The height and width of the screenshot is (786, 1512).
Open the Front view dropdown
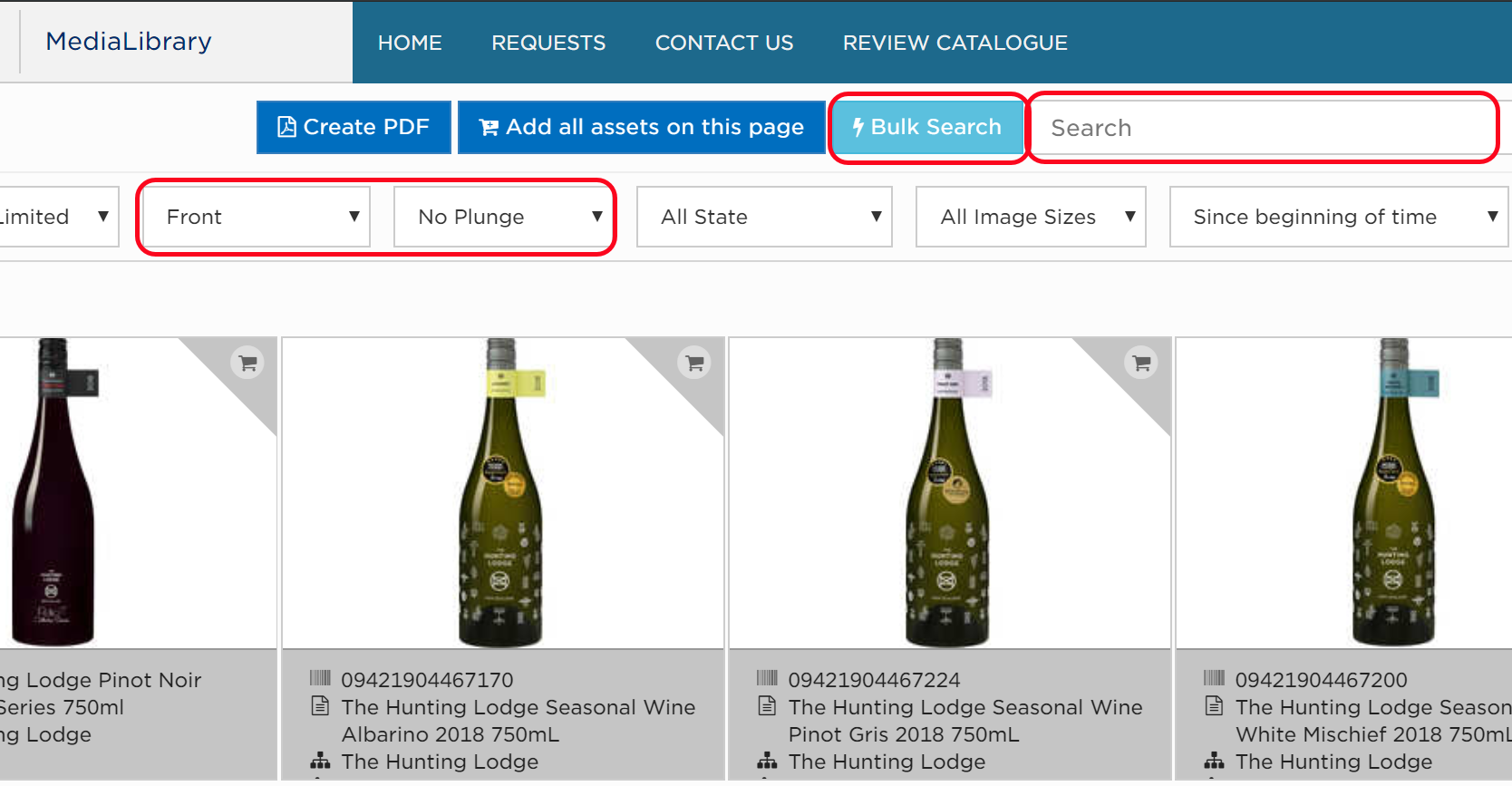[x=257, y=217]
